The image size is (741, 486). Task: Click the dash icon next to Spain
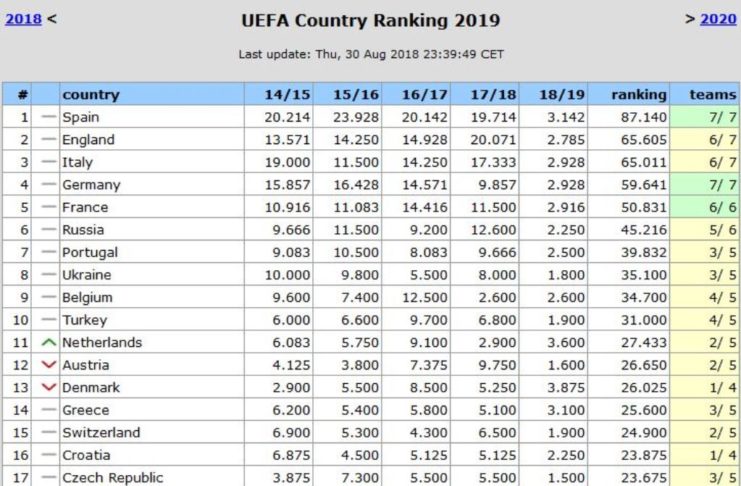pos(47,117)
